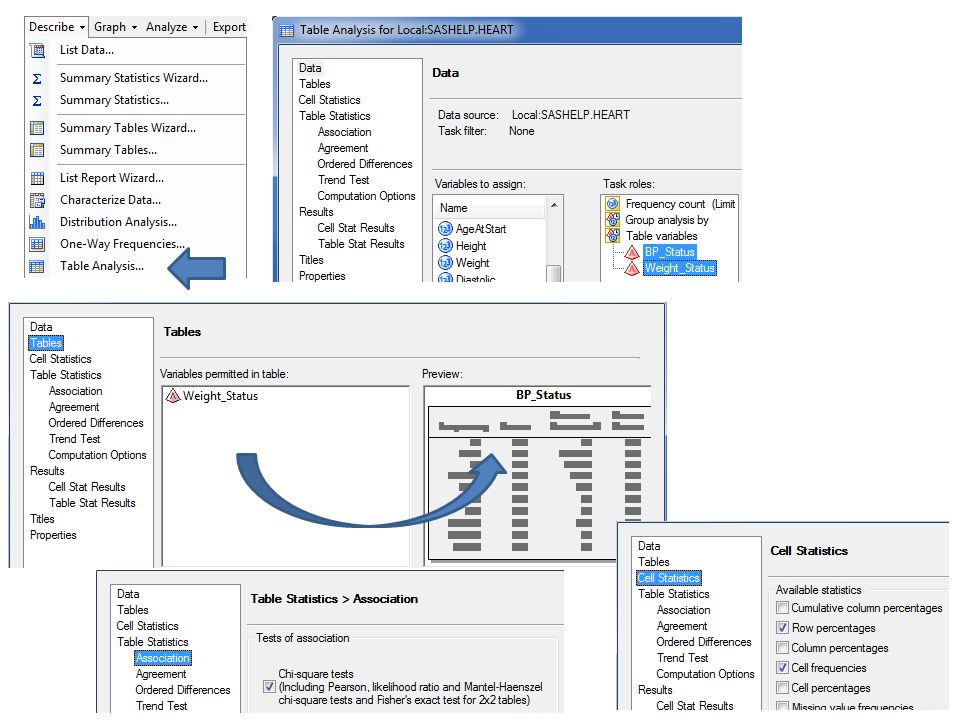The image size is (960, 720).
Task: Click the Name column header in variables list
Action: pyautogui.click(x=489, y=208)
